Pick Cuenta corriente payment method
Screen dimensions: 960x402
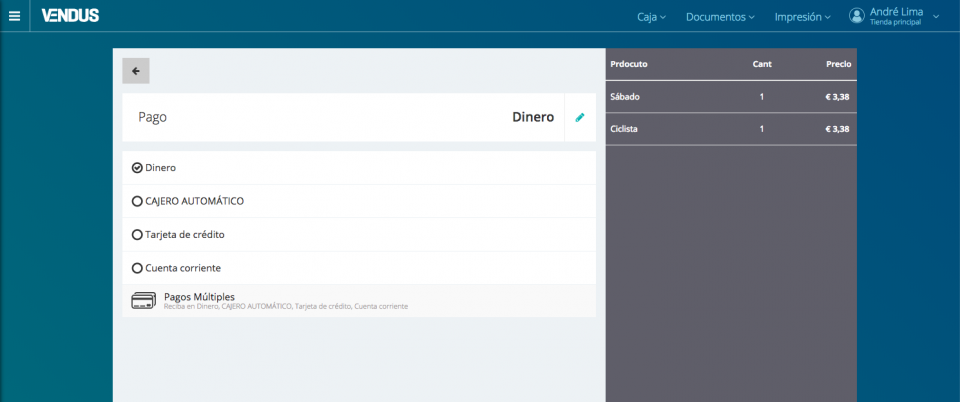click(138, 268)
